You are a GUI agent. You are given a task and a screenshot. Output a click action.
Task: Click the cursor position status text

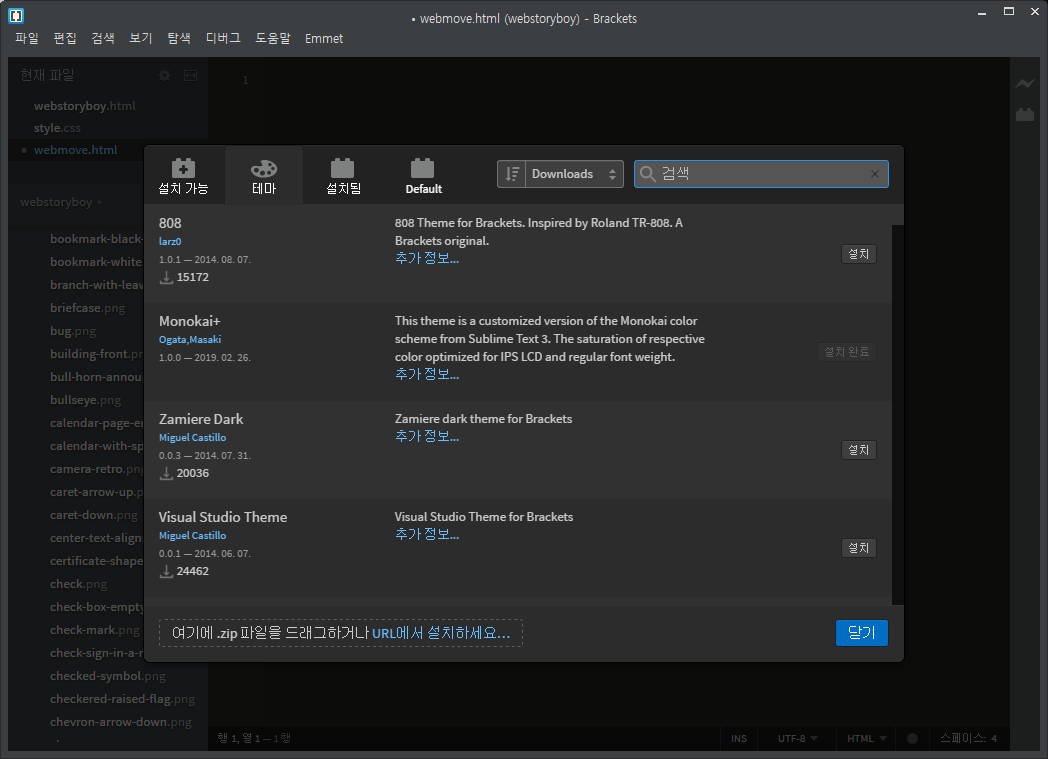pyautogui.click(x=254, y=738)
